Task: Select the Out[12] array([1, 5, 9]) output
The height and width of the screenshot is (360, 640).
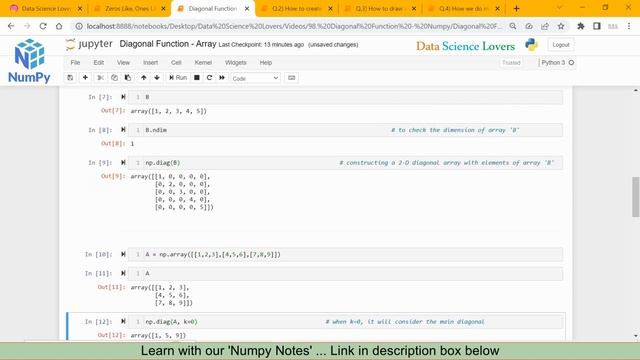Action: pos(158,335)
